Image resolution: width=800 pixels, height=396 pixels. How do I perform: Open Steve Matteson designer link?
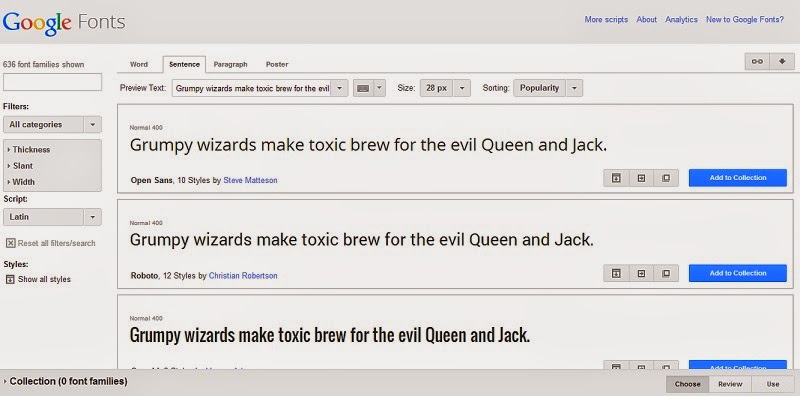(x=251, y=180)
